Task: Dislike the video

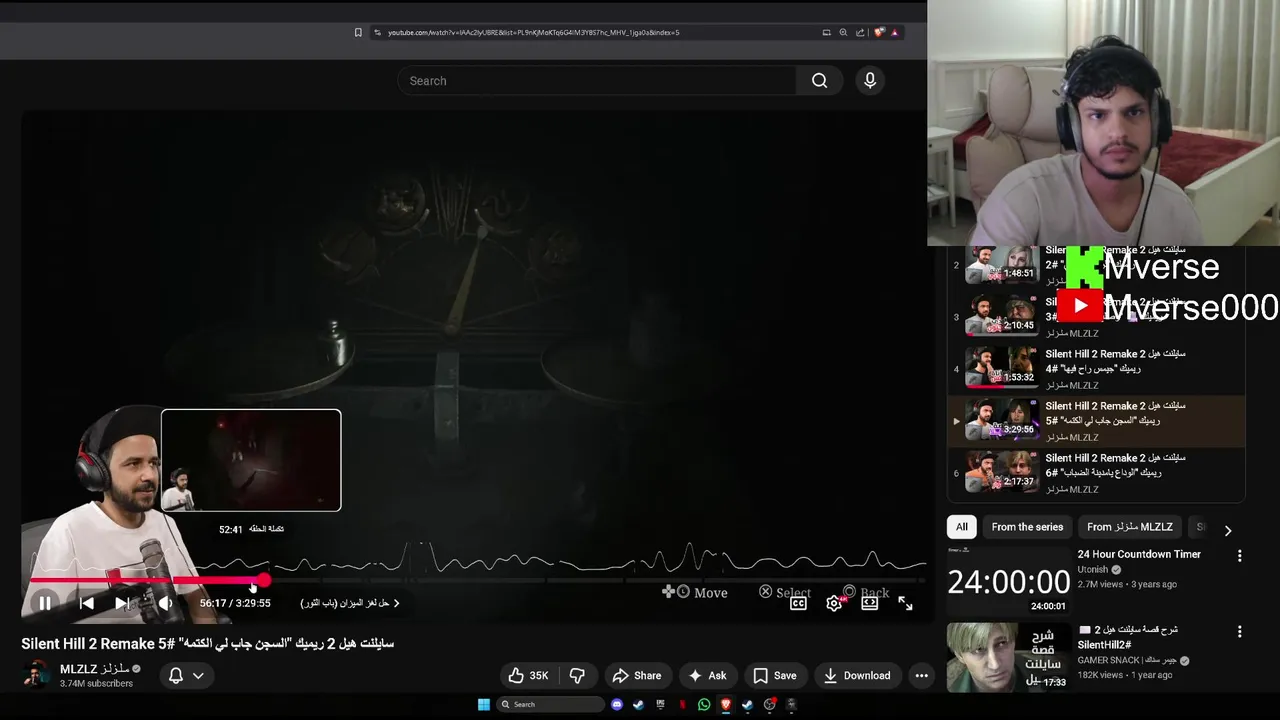Action: pyautogui.click(x=577, y=676)
